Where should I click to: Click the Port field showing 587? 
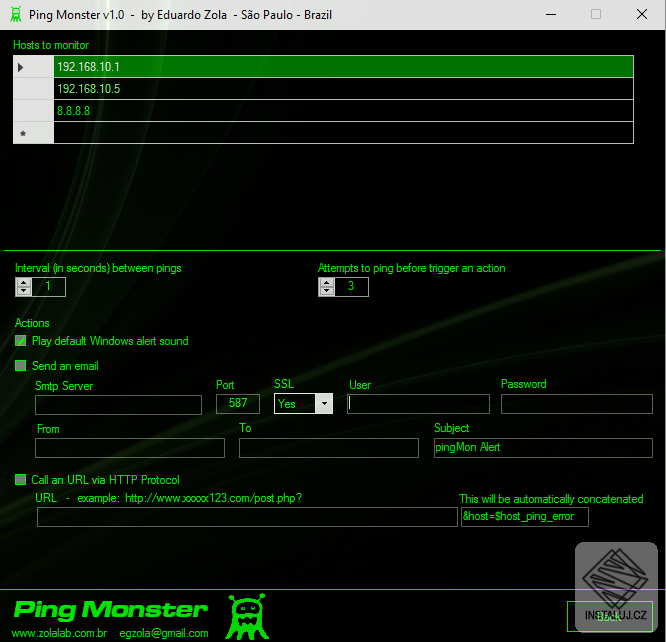(x=238, y=404)
